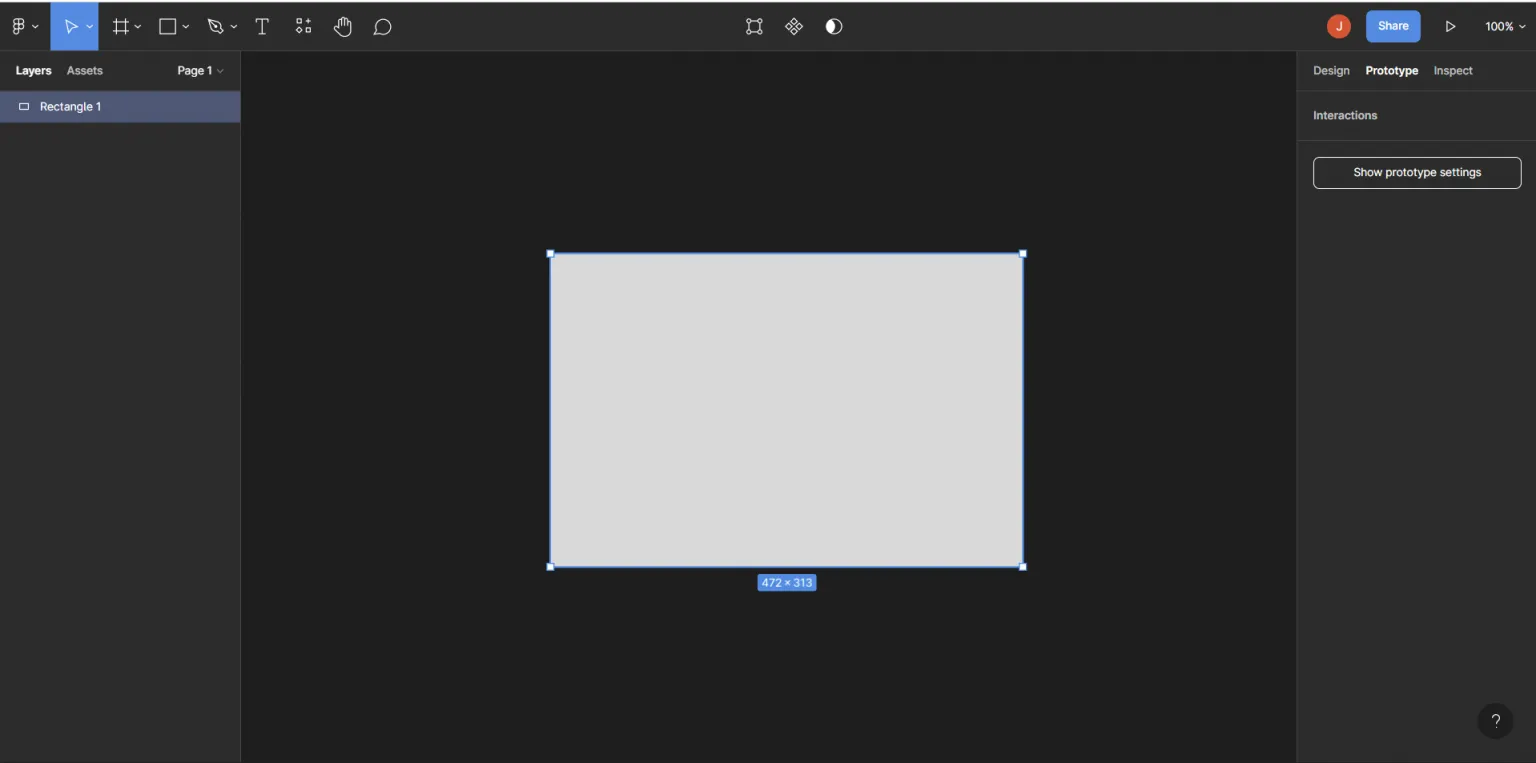Activate the Hand tool
1536x763 pixels.
coord(343,26)
